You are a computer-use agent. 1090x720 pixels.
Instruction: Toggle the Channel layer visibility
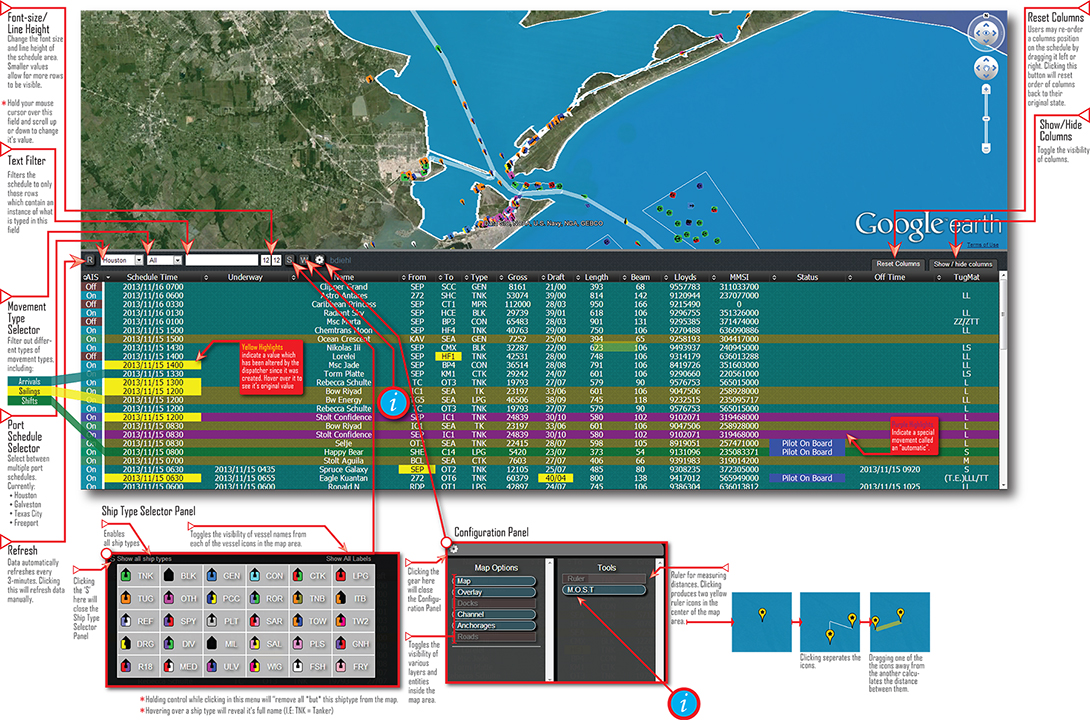coord(491,614)
